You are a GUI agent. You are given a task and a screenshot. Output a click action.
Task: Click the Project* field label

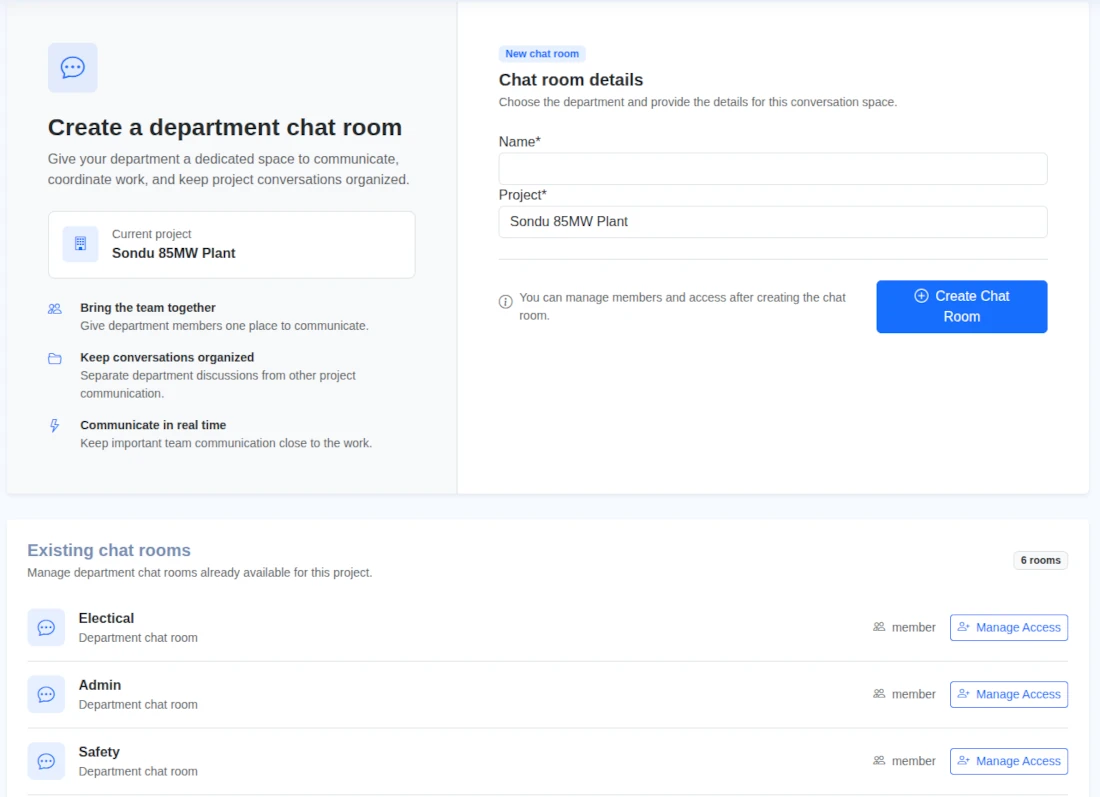point(522,195)
